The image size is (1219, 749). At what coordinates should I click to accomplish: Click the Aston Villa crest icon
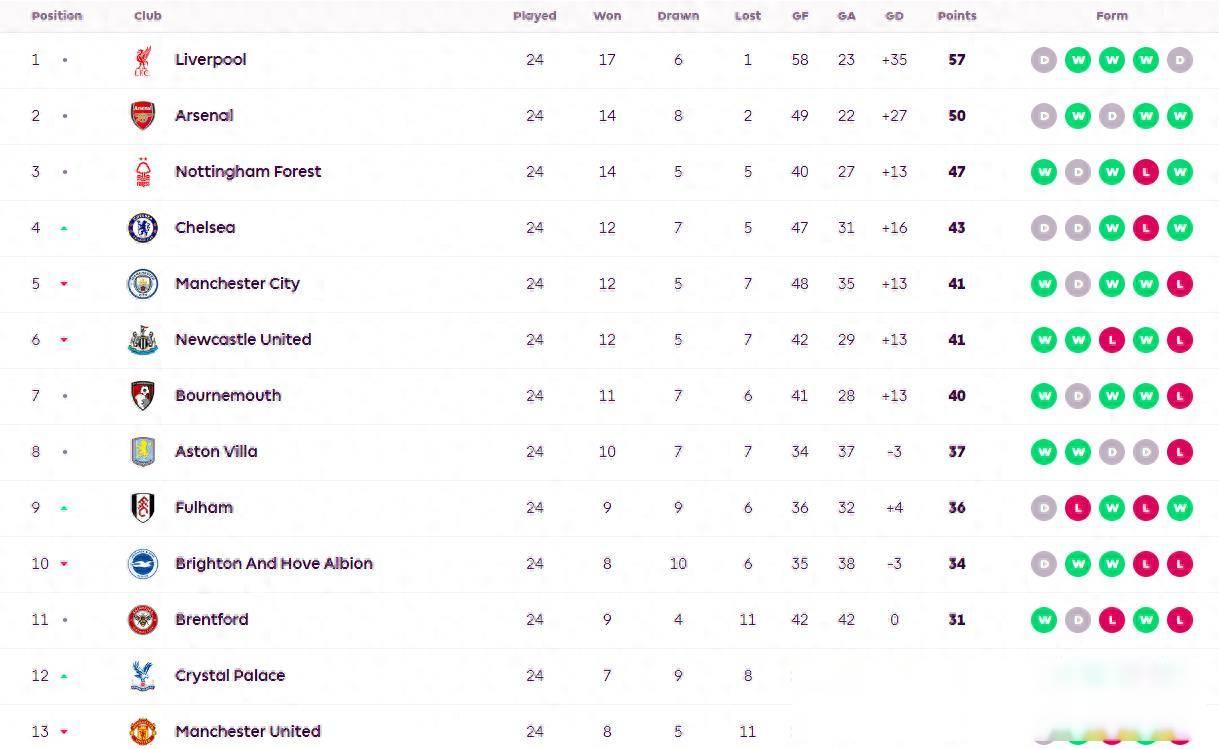coord(142,452)
